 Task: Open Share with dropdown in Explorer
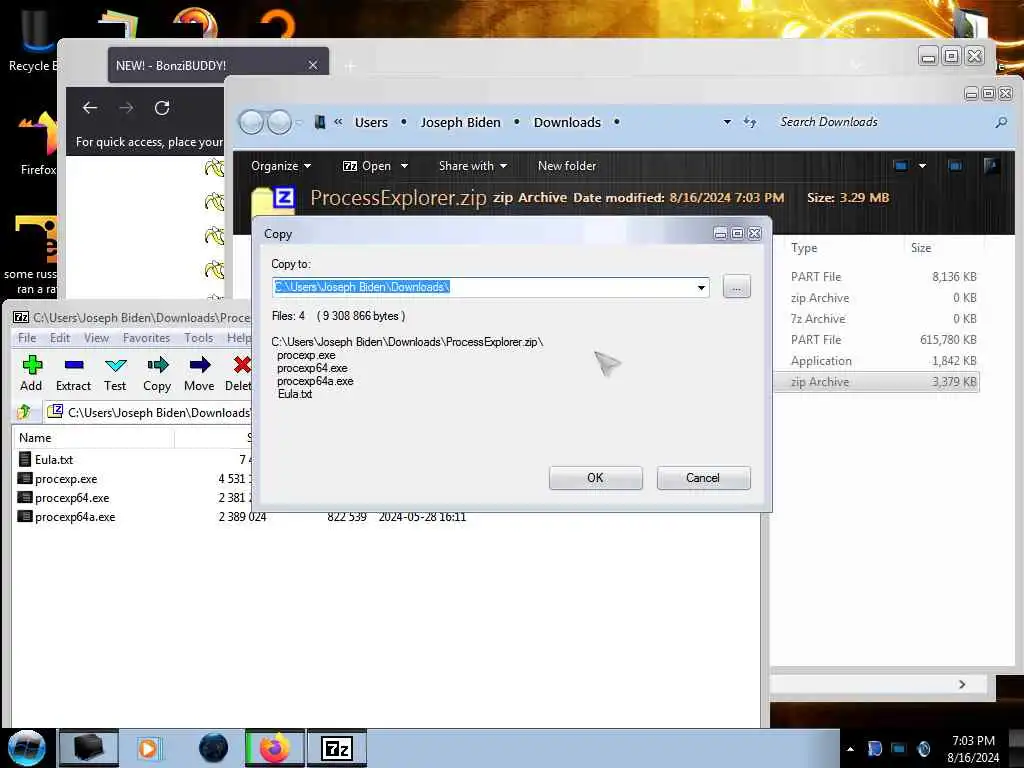(x=473, y=166)
